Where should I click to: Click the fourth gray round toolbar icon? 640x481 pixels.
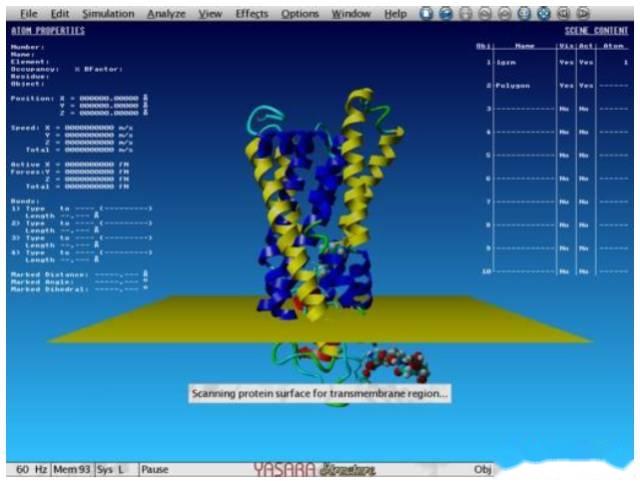[484, 13]
